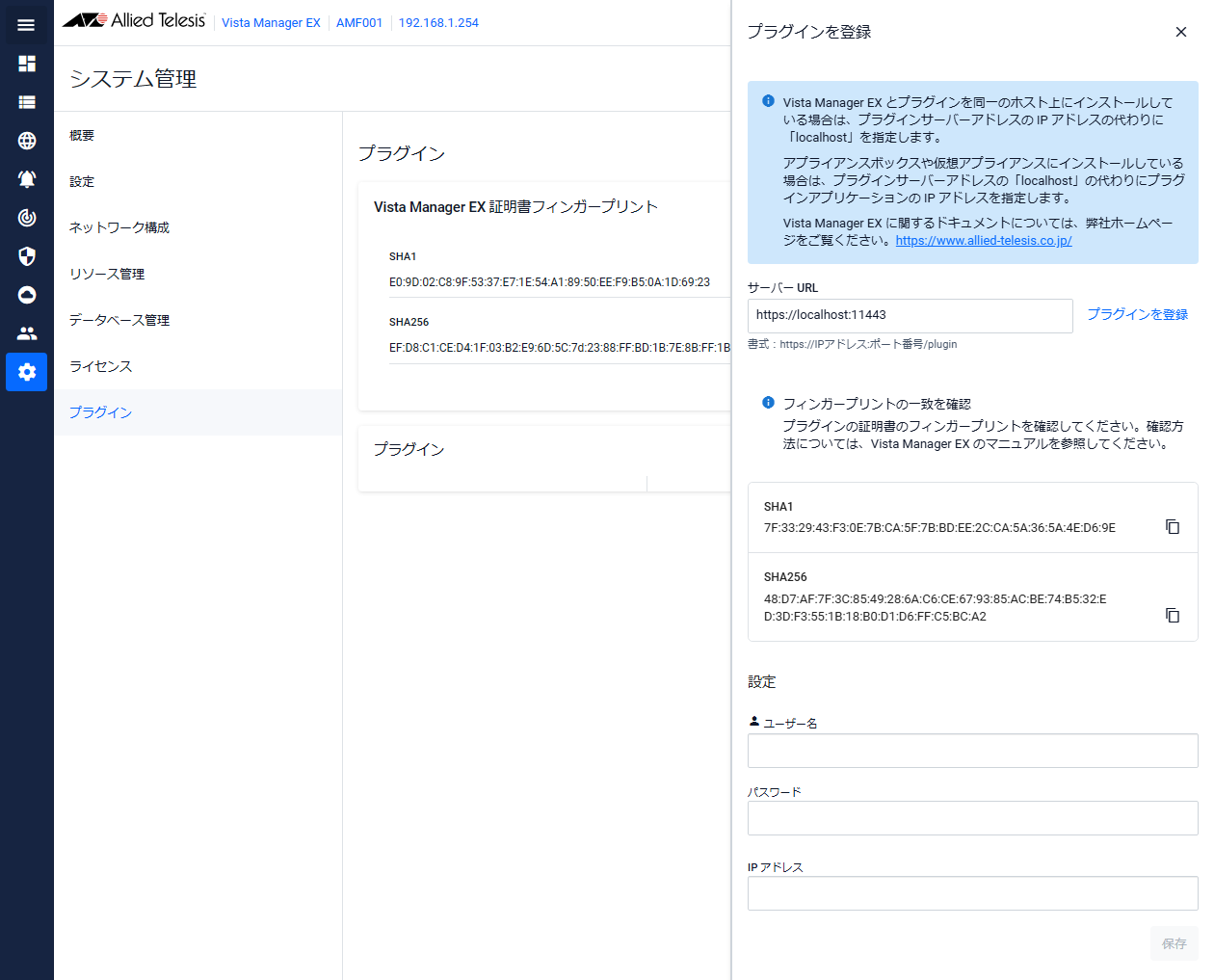Screen dimensions: 1214x980
Task: Click the システム管理 page title
Action: tap(133, 79)
